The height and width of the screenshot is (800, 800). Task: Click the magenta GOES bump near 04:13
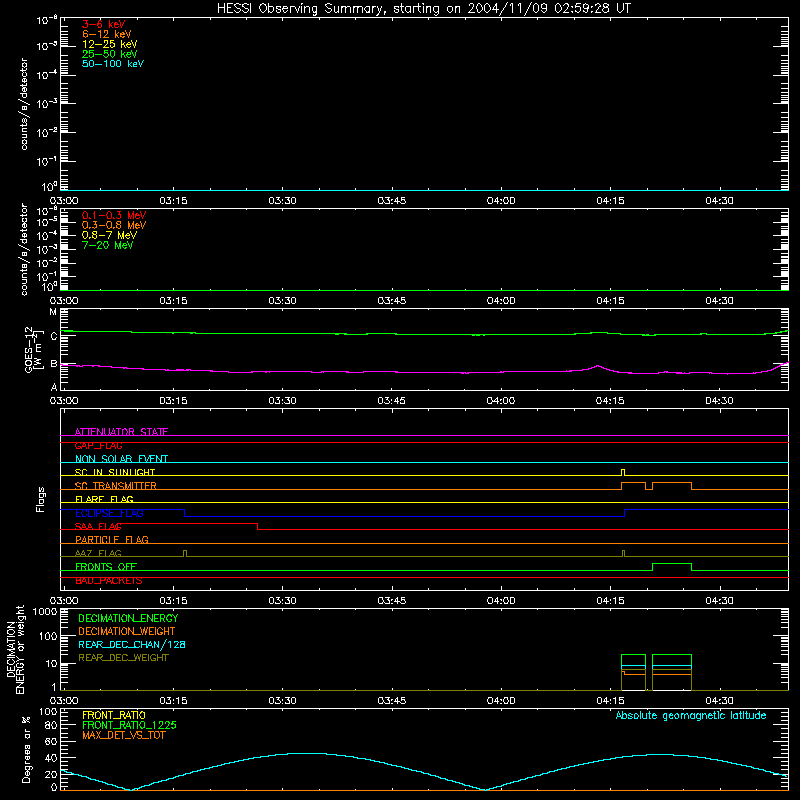coord(597,366)
